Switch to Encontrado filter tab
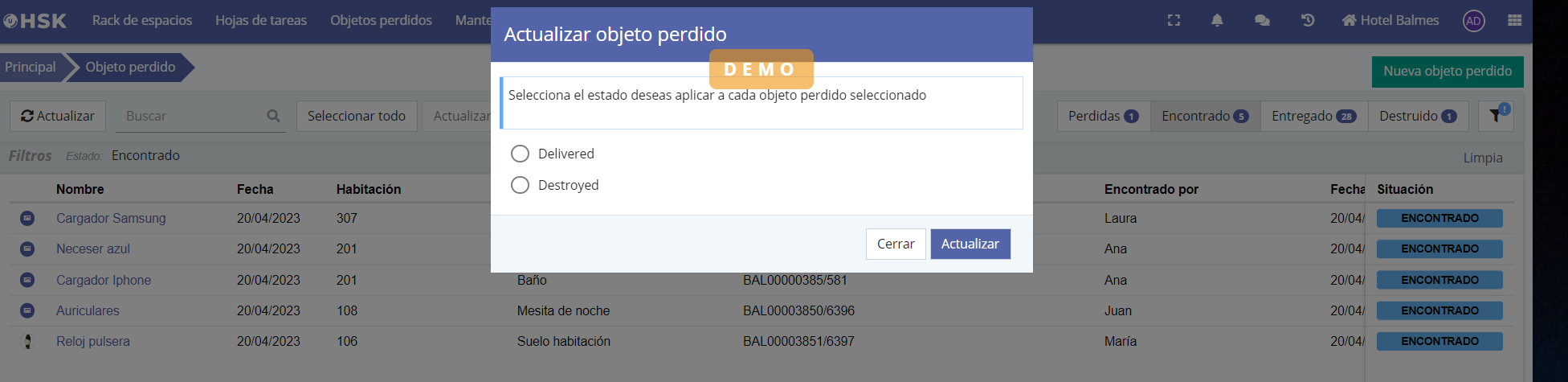The height and width of the screenshot is (382, 1568). tap(1205, 116)
